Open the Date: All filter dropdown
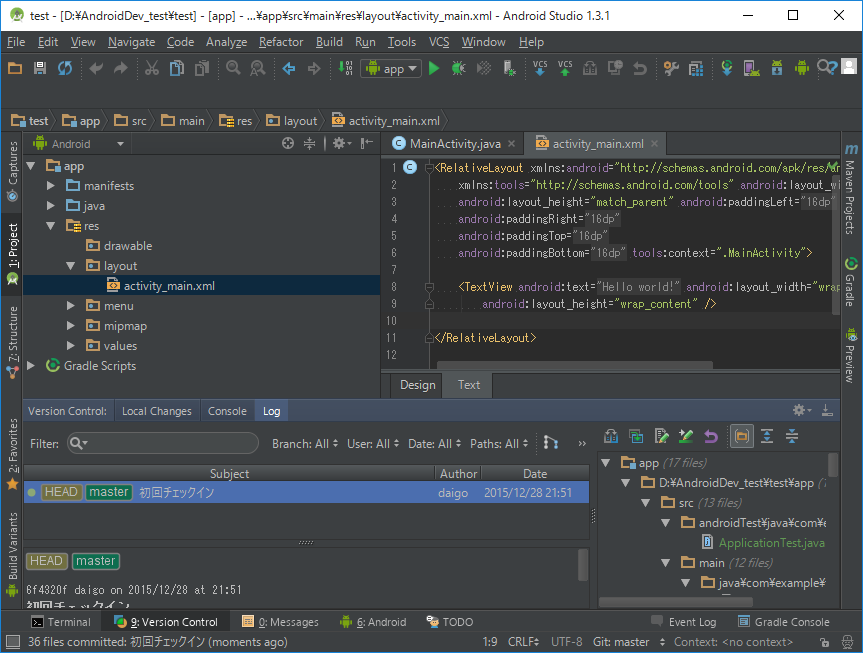Screen dimensions: 863x653 click(435, 443)
